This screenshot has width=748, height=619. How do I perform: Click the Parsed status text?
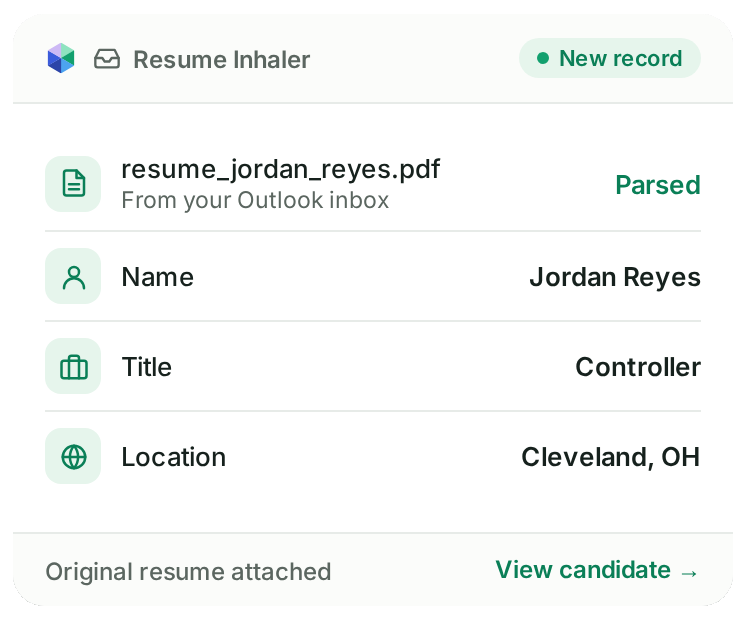[658, 185]
